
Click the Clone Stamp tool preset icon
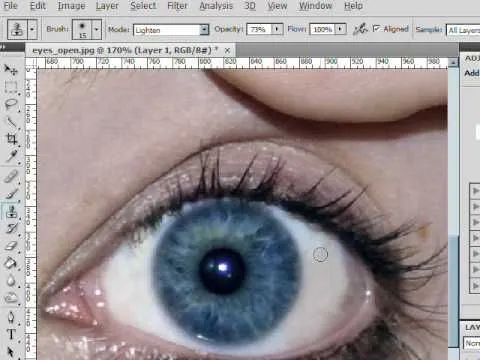coord(17,29)
